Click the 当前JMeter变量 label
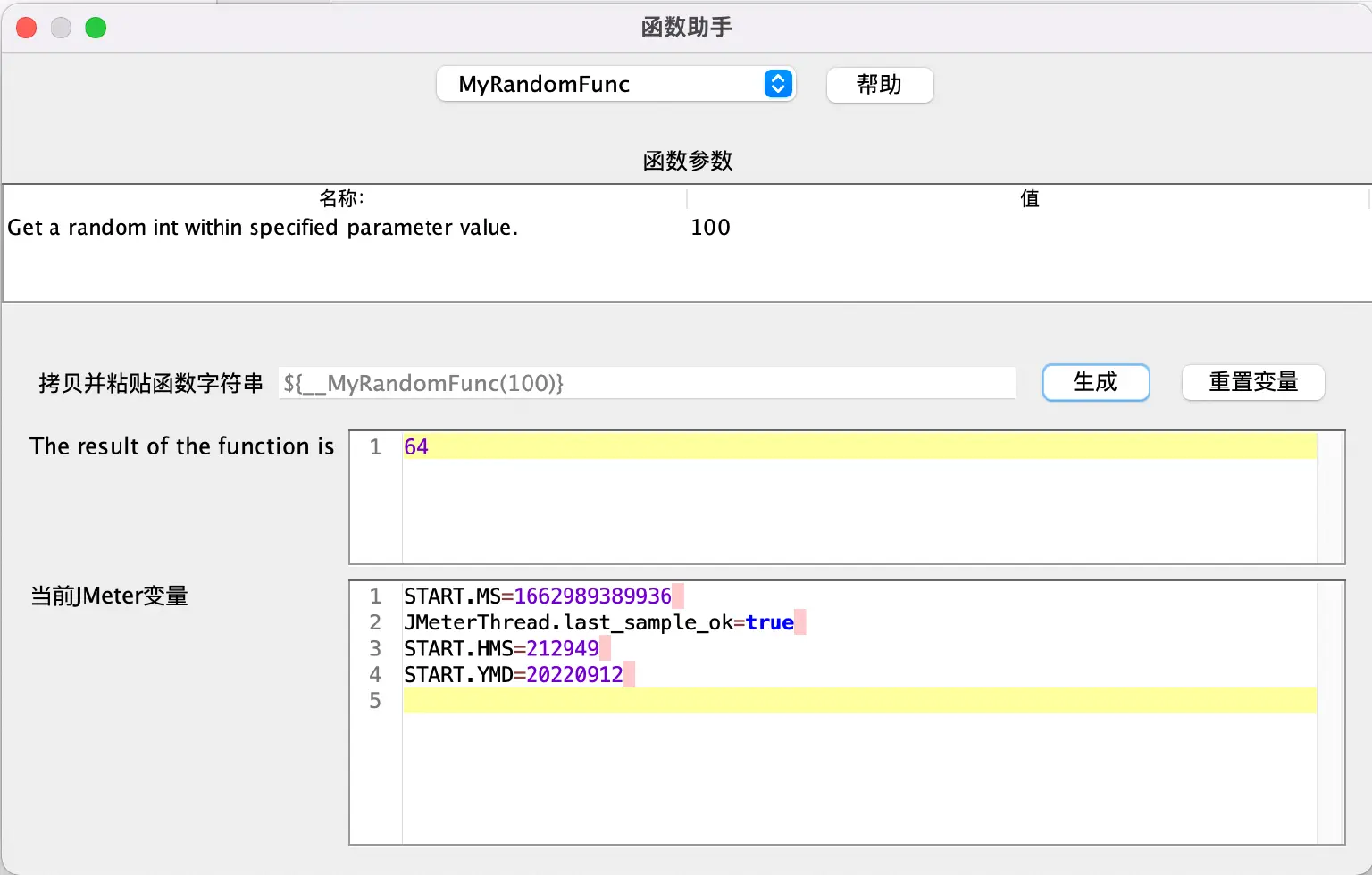The width and height of the screenshot is (1372, 875). pyautogui.click(x=109, y=596)
